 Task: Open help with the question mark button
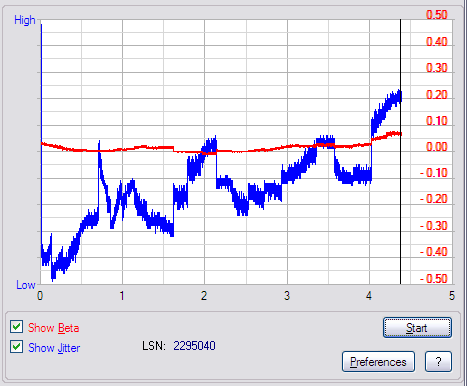pyautogui.click(x=438, y=362)
